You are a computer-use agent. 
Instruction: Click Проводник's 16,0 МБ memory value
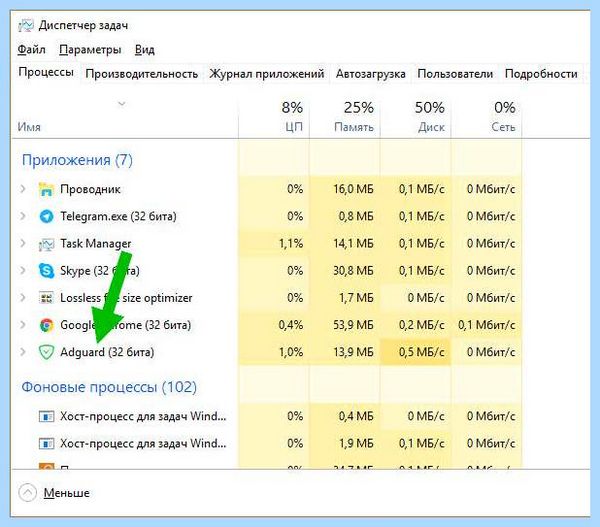(353, 189)
